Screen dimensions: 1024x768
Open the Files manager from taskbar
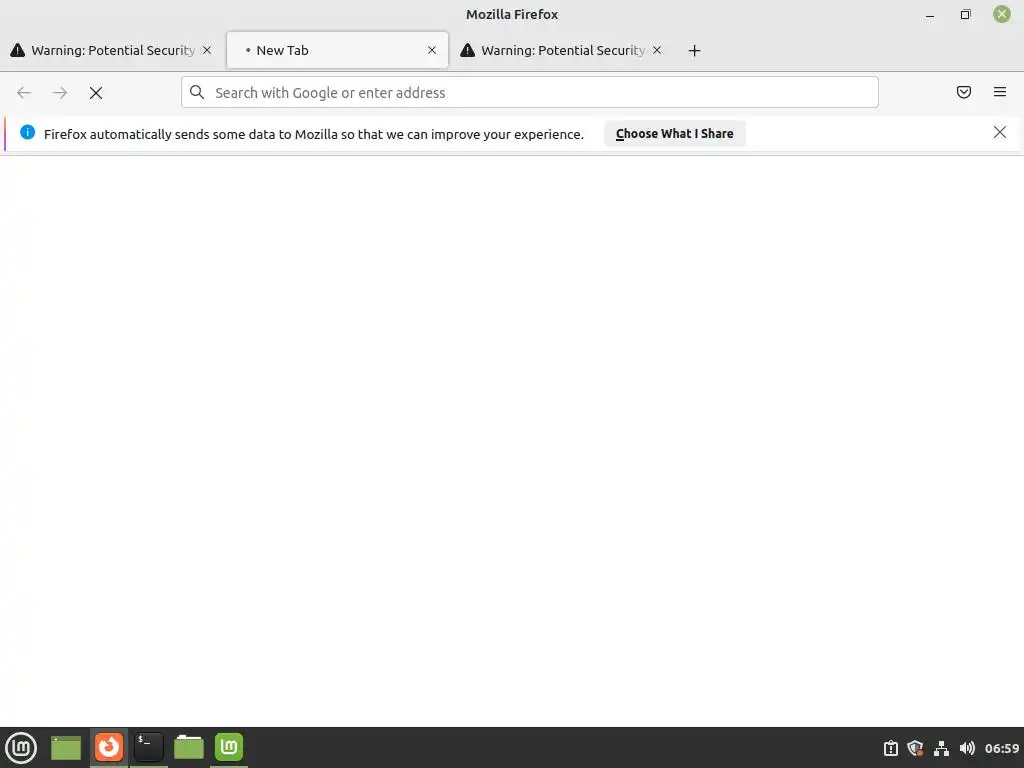pos(189,748)
